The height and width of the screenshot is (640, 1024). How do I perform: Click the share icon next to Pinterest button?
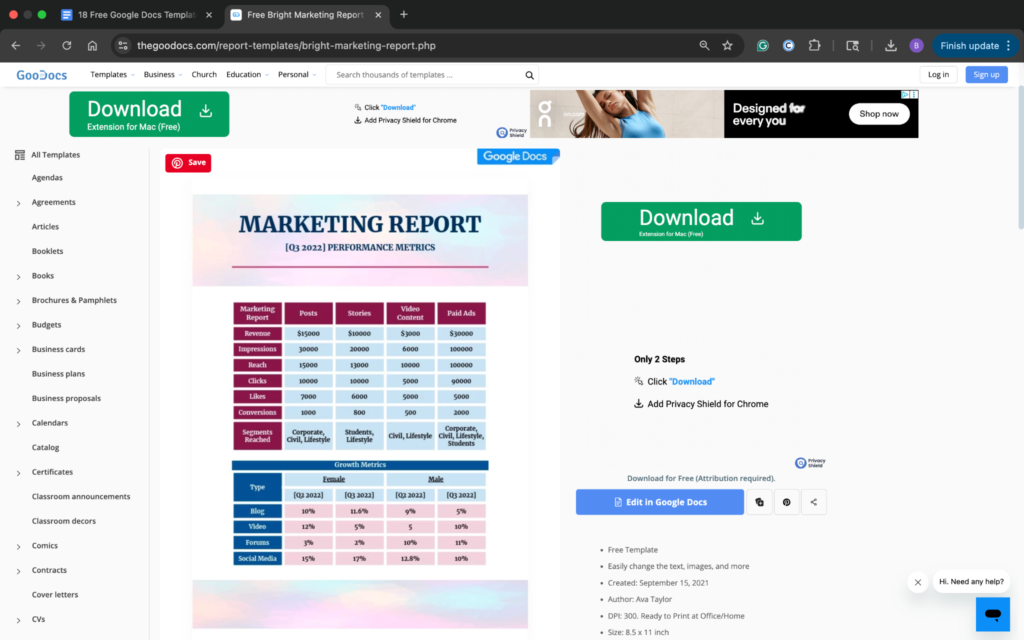click(x=813, y=501)
